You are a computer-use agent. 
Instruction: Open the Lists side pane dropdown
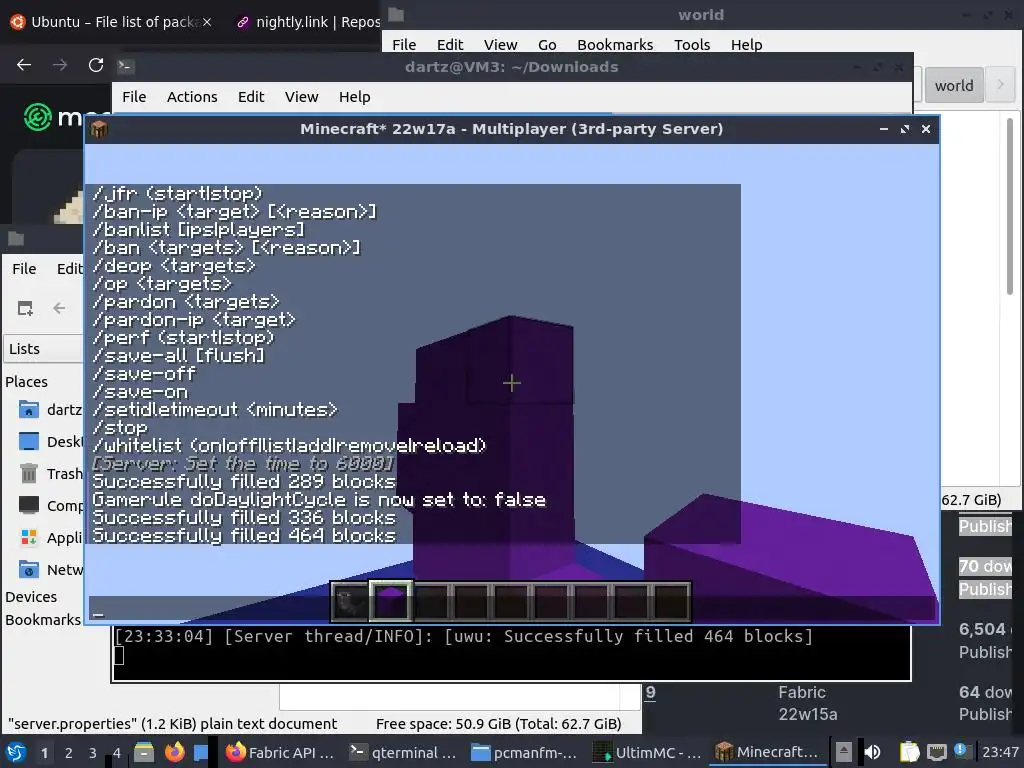pyautogui.click(x=43, y=349)
